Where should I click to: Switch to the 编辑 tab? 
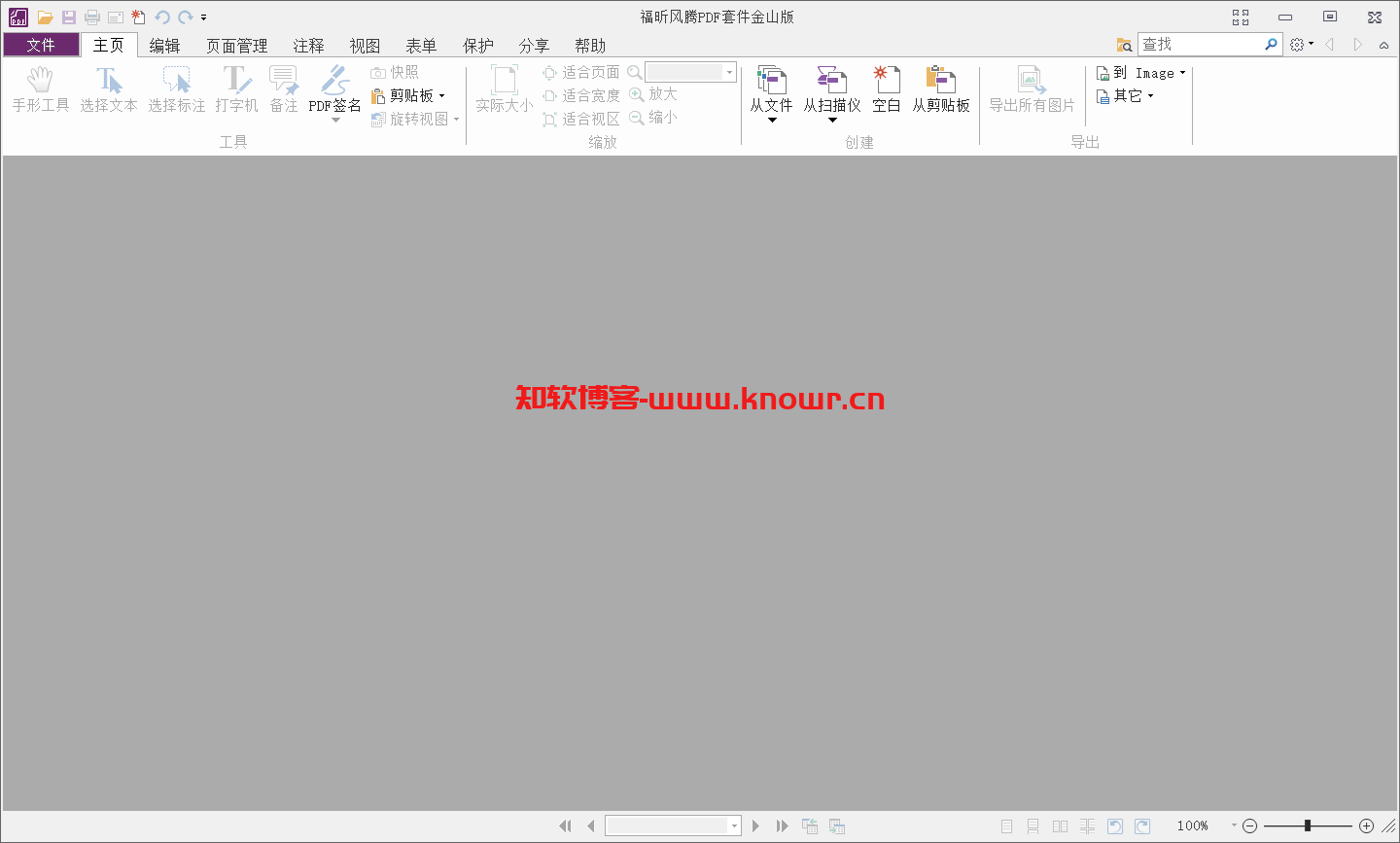coord(164,46)
